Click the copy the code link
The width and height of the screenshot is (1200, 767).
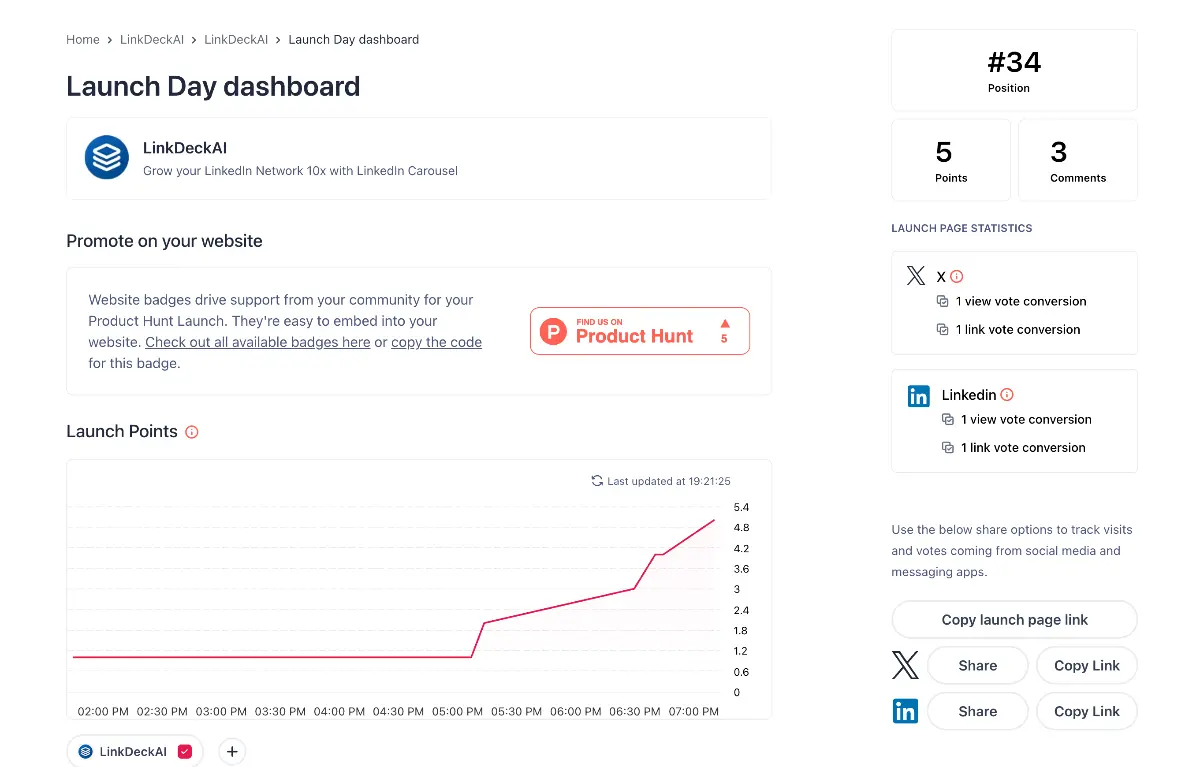click(436, 342)
